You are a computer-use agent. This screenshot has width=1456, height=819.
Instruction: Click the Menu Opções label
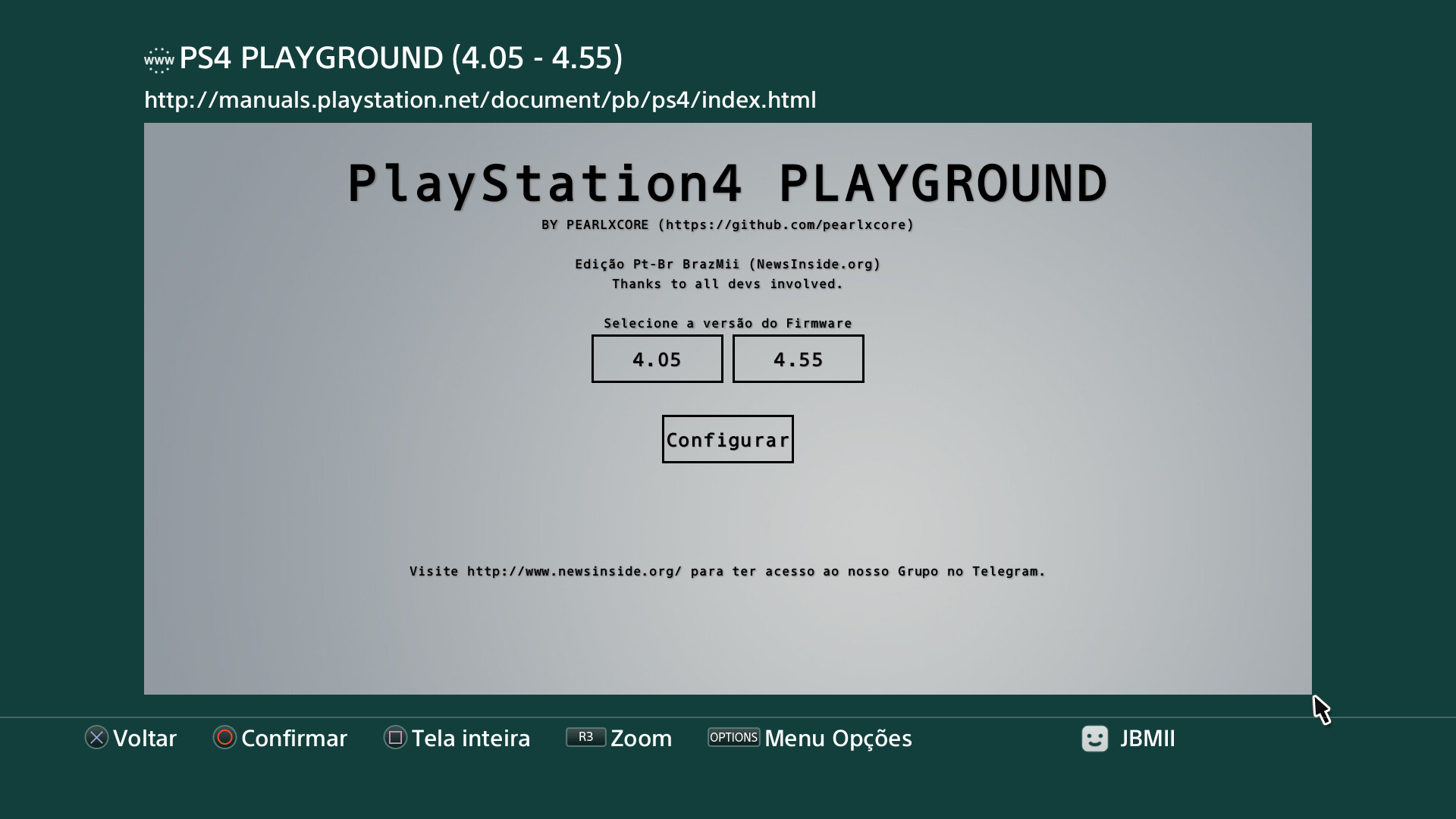point(838,738)
